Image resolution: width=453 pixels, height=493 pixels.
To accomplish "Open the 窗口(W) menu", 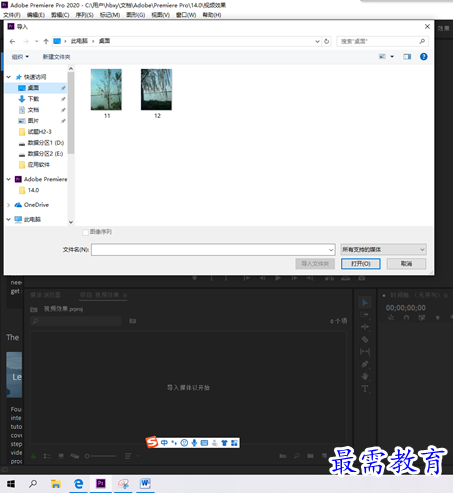I will 186,15.
